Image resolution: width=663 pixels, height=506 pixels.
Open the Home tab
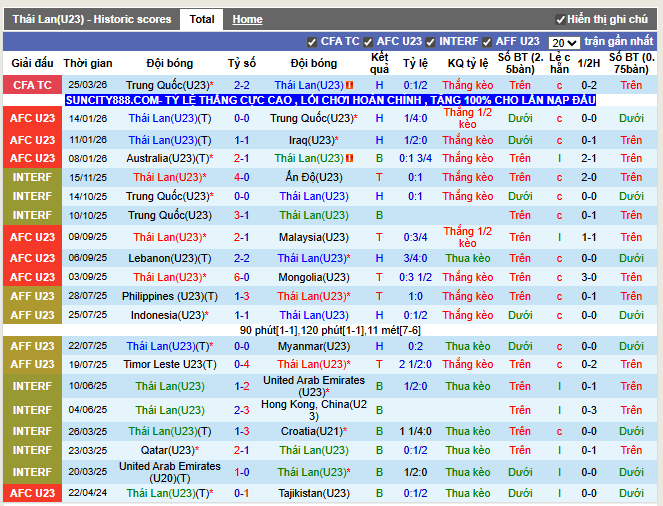247,19
